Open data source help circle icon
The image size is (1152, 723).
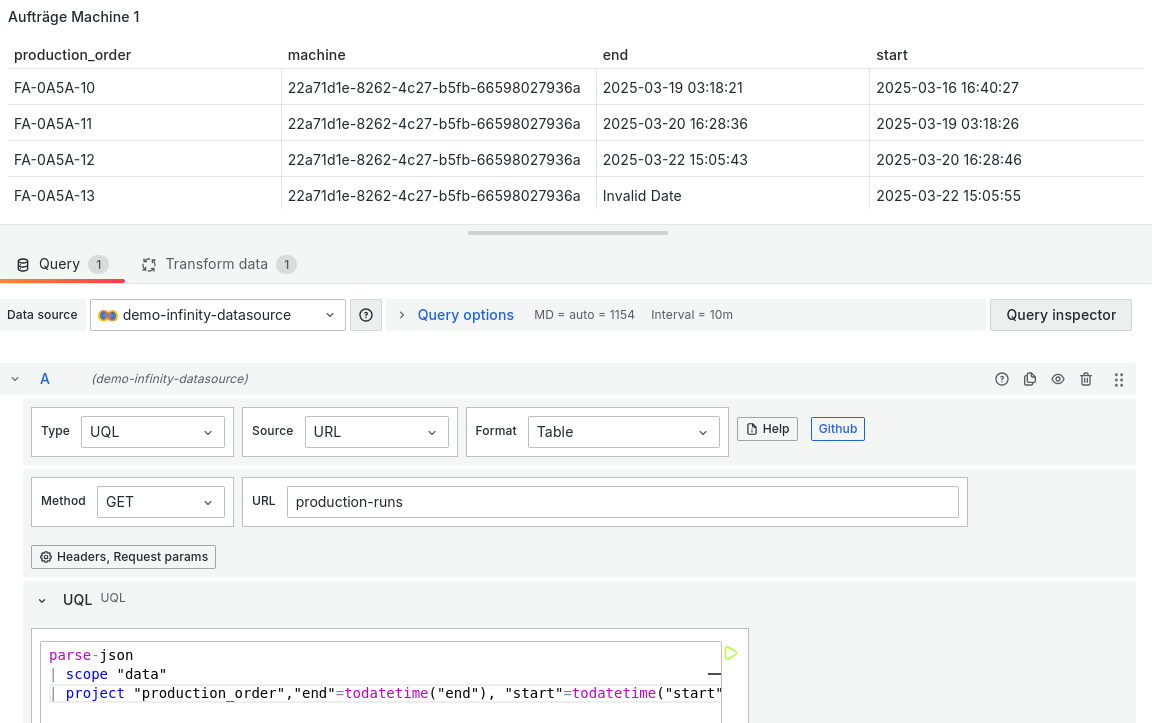[366, 315]
